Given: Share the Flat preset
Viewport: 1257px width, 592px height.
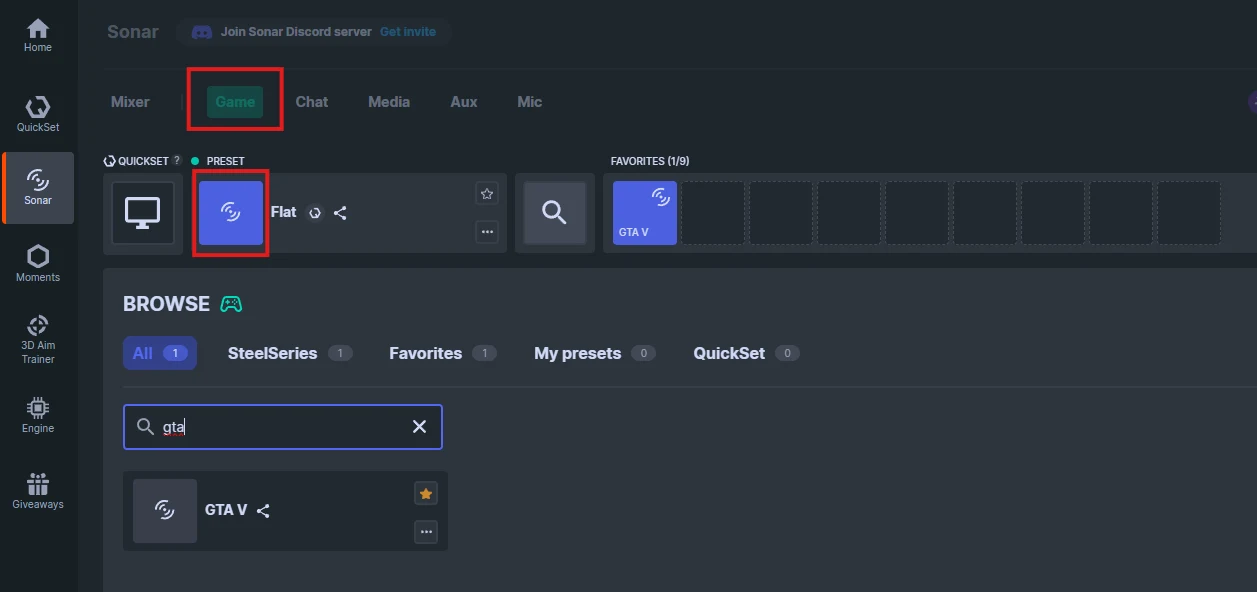Looking at the screenshot, I should click(x=340, y=213).
